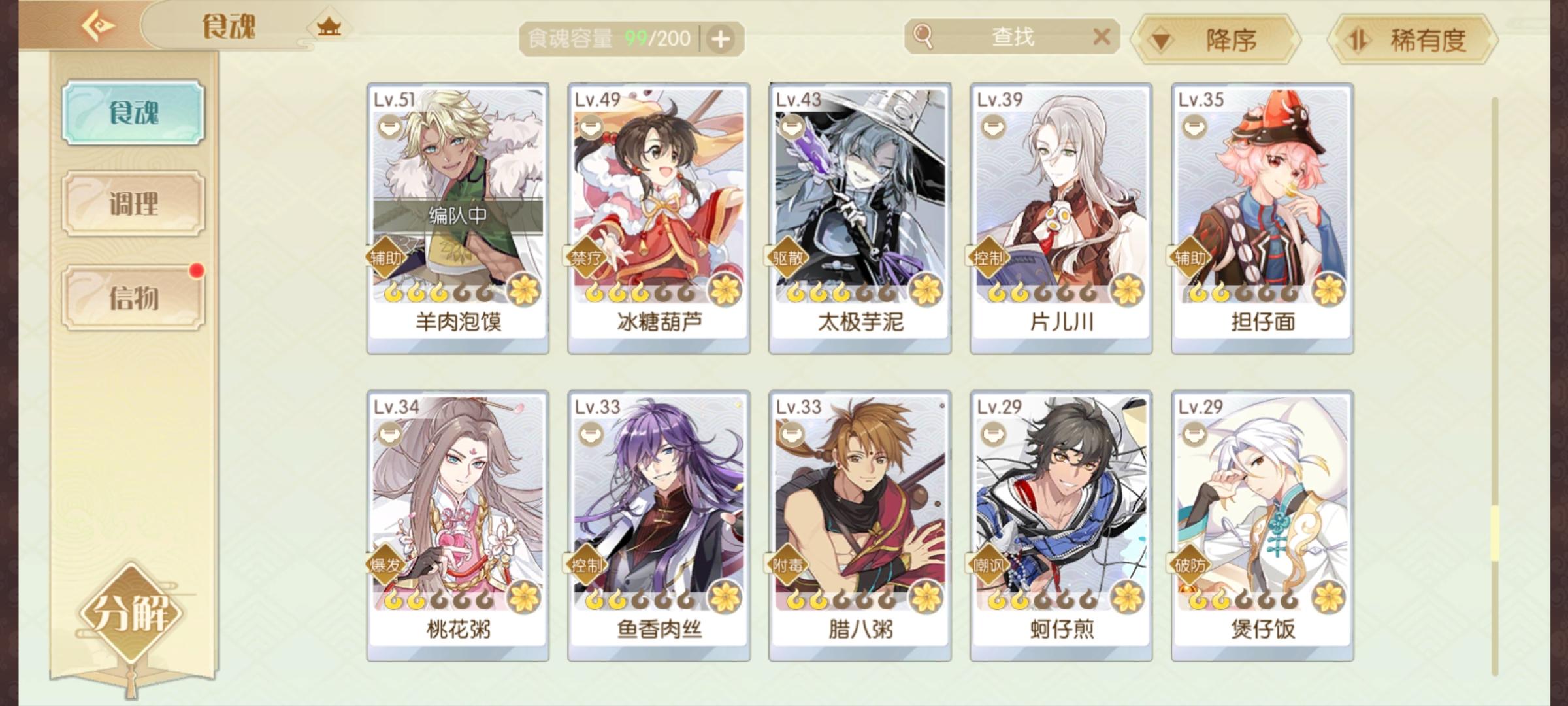Open the 信物 tab with red dot
Screen dimensions: 1568x706
click(x=133, y=297)
